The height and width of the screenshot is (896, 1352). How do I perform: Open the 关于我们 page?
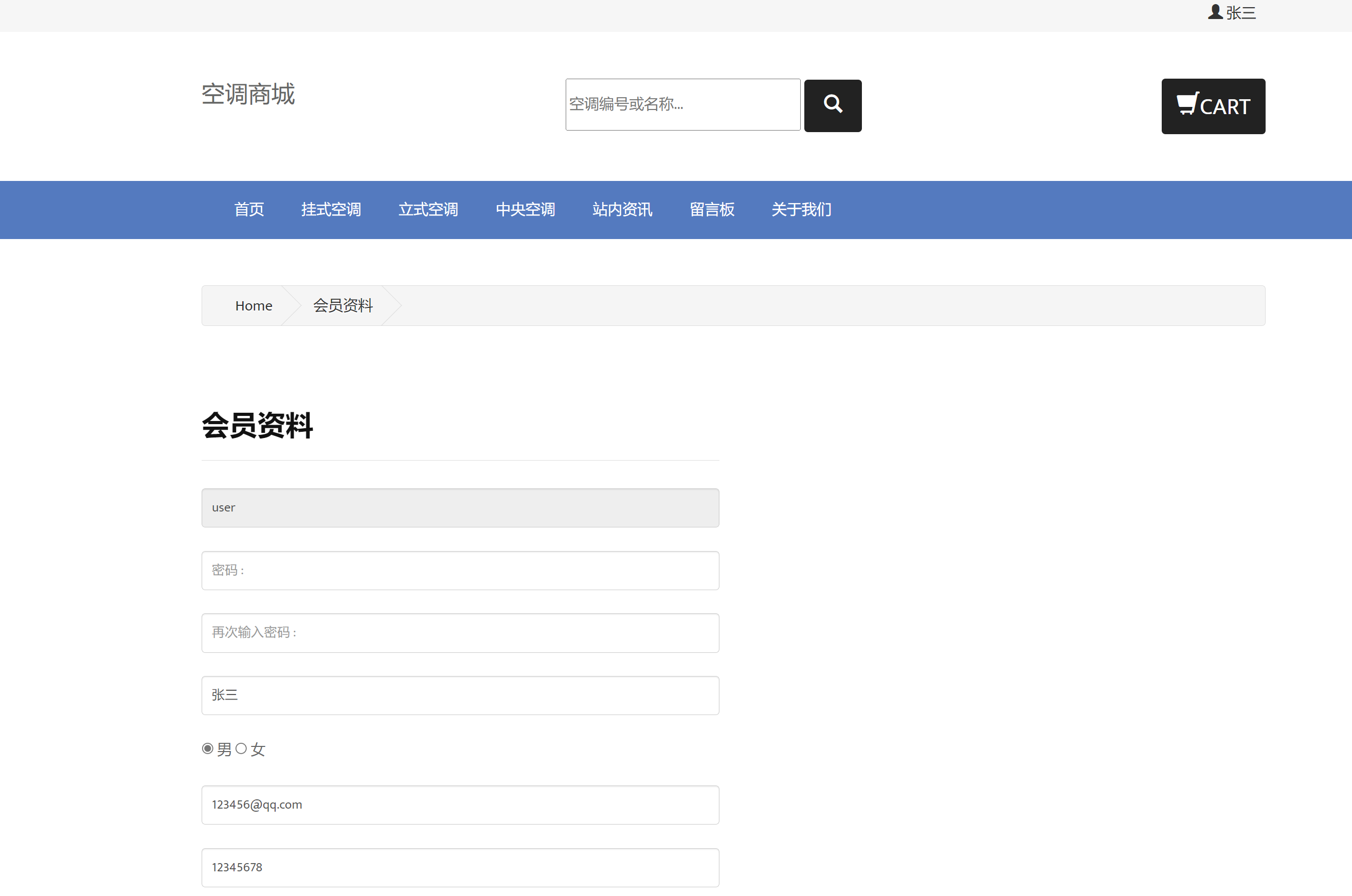pyautogui.click(x=801, y=209)
